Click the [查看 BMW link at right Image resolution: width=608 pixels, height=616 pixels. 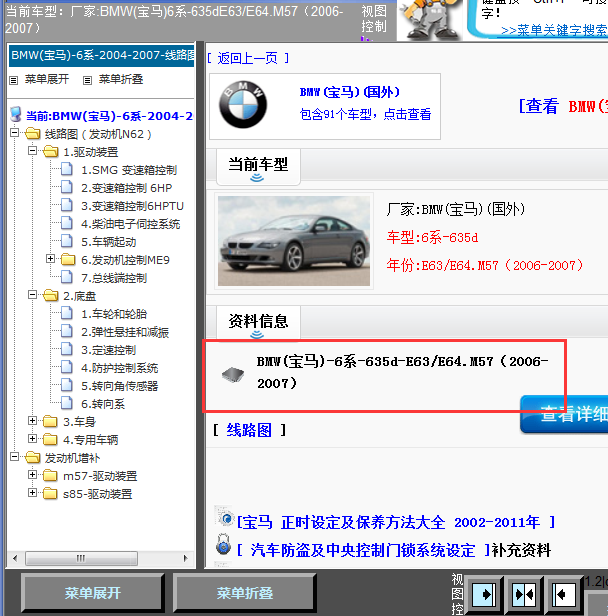point(563,106)
